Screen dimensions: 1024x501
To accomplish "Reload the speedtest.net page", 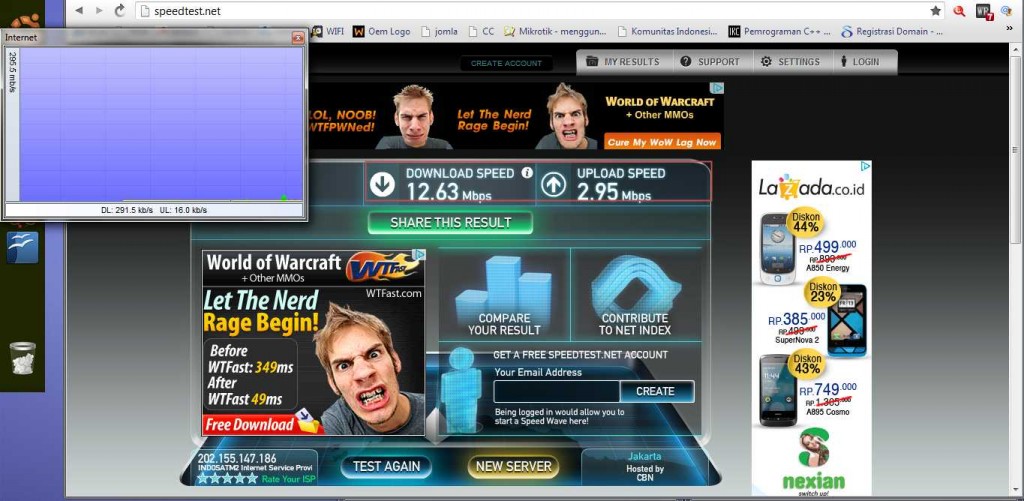I will 120,10.
